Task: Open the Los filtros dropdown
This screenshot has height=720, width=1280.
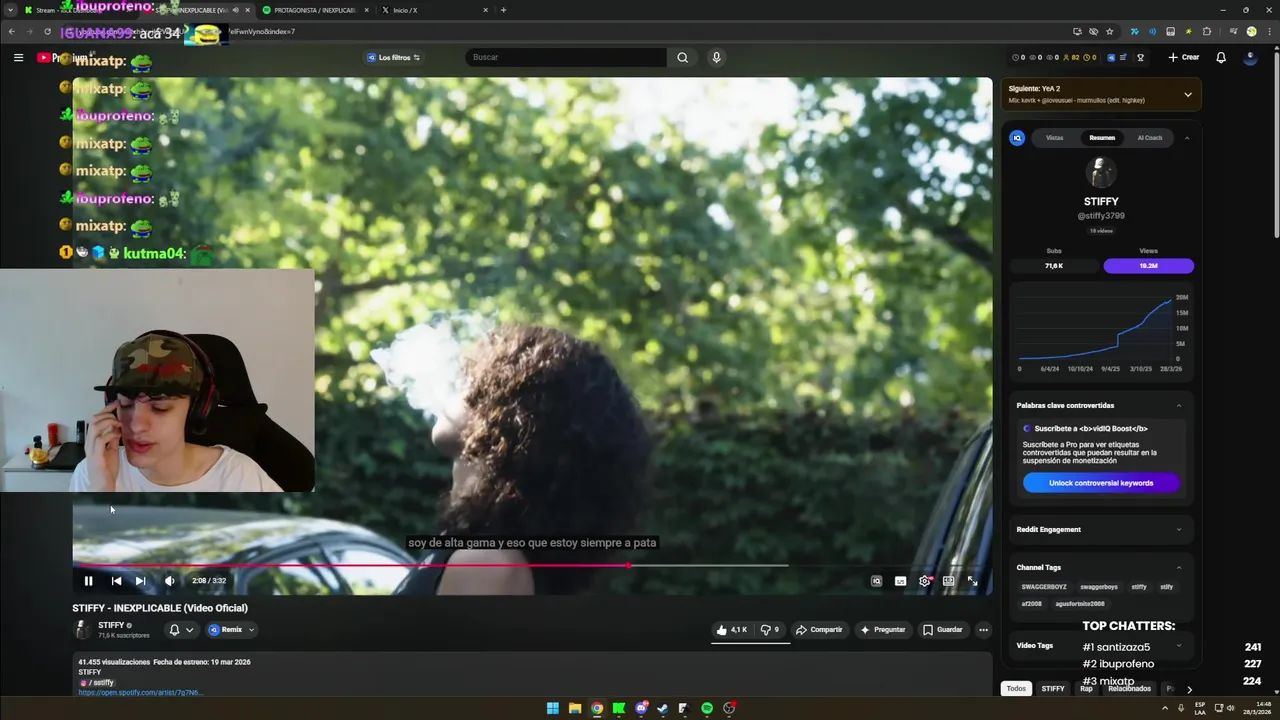Action: (393, 57)
